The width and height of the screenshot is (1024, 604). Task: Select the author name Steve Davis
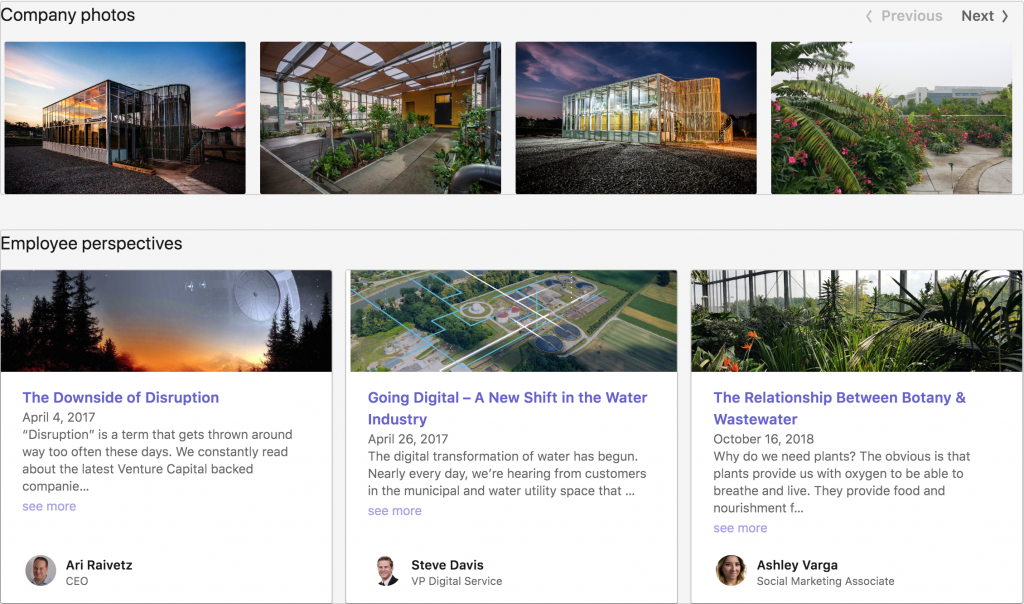(447, 565)
